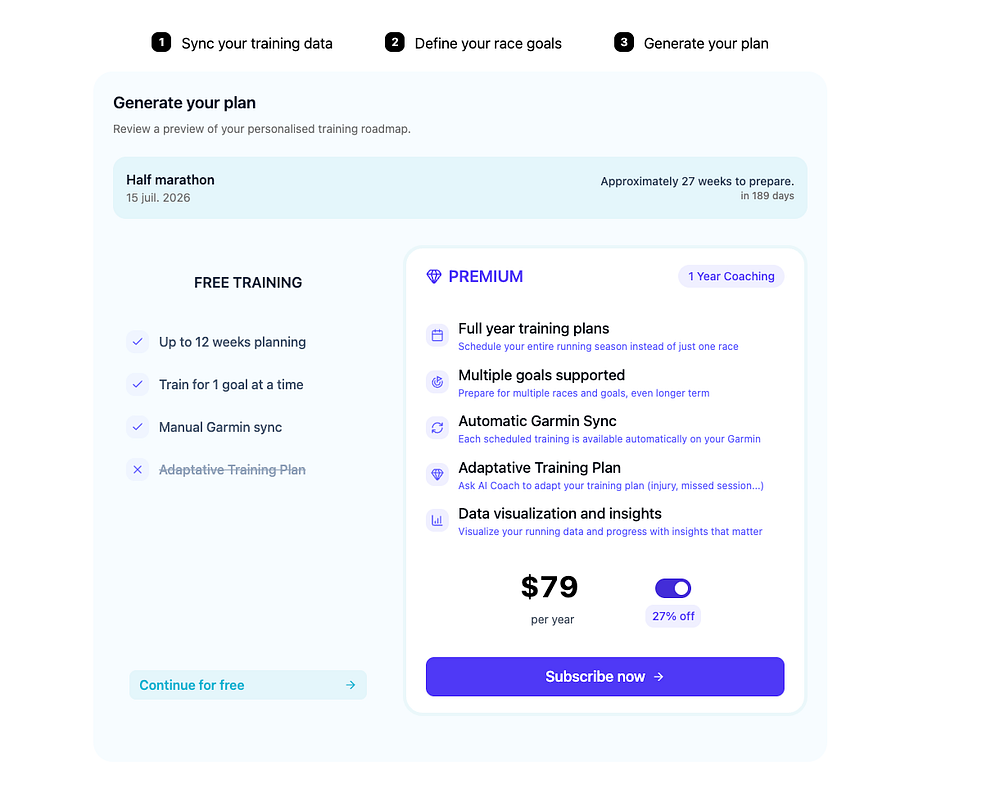Click the target icon beside Multiple goals supported
This screenshot has width=1000, height=790.
(437, 382)
